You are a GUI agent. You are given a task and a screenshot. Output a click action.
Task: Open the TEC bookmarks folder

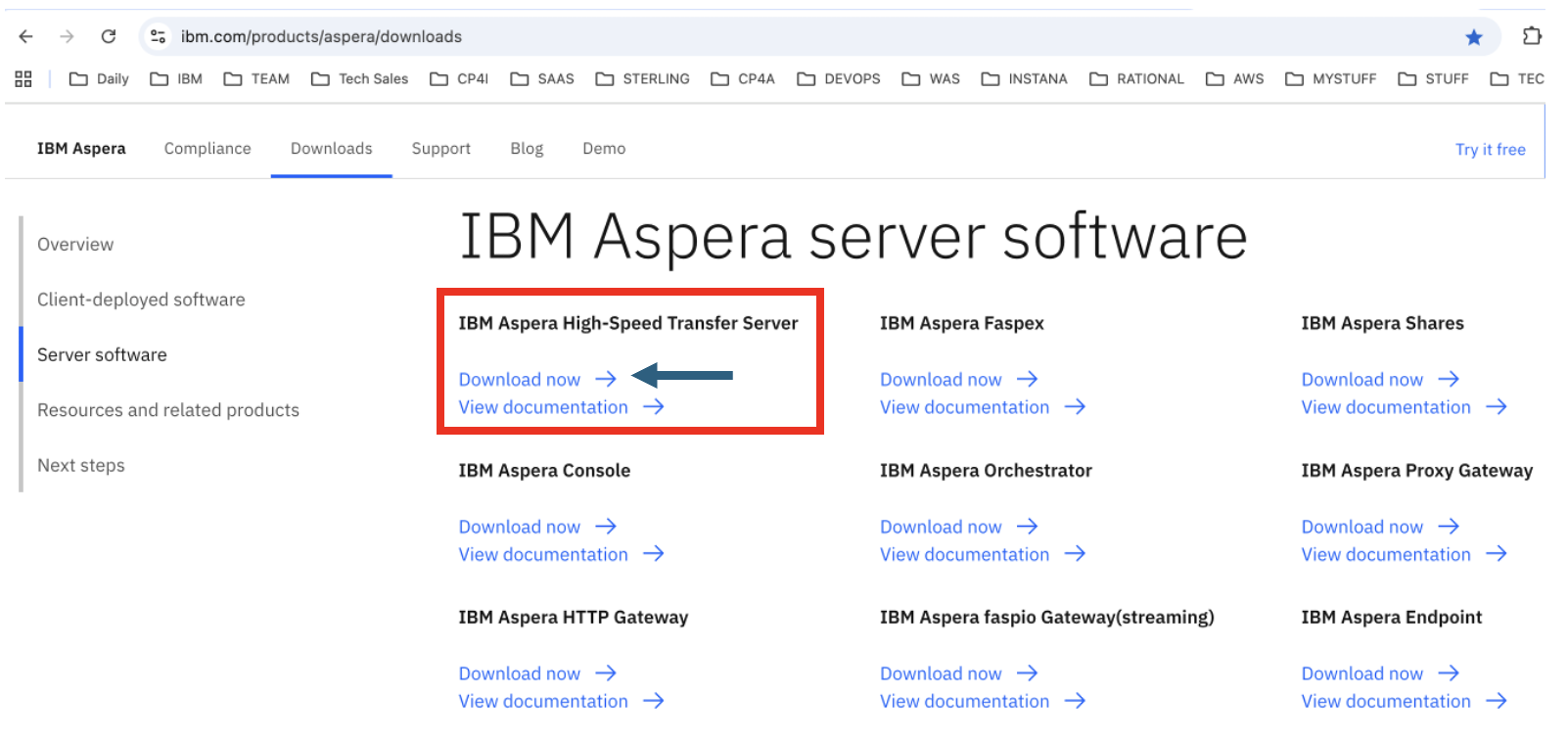[1517, 78]
